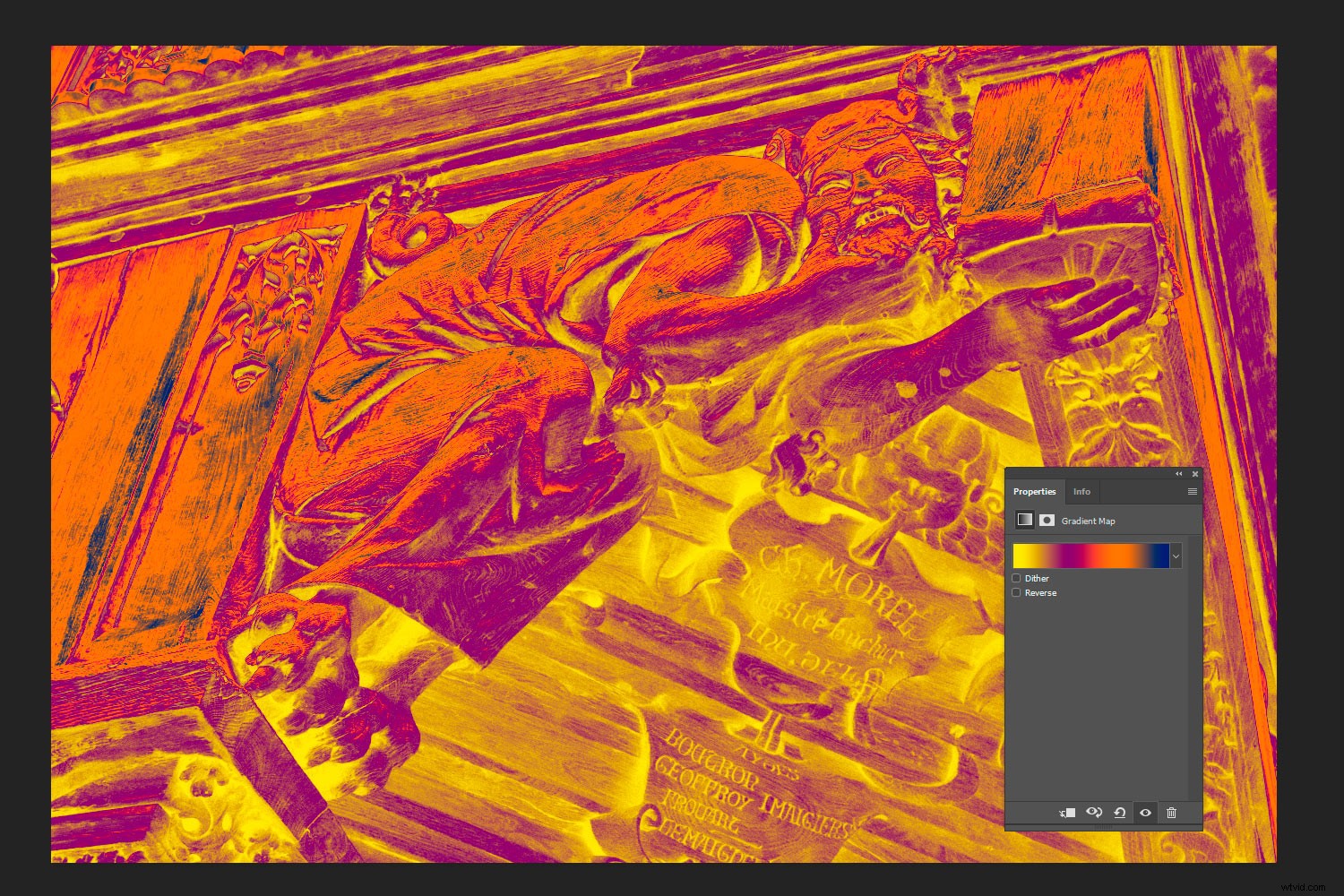Delete the Gradient Map adjustment layer
The image size is (1344, 896).
click(1171, 813)
